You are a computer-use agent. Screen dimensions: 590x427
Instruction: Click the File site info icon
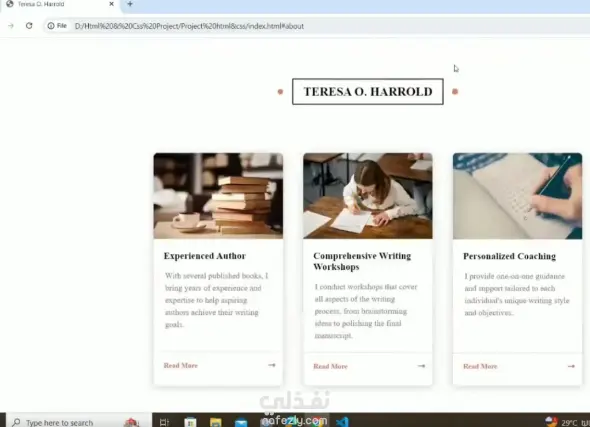coord(57,26)
